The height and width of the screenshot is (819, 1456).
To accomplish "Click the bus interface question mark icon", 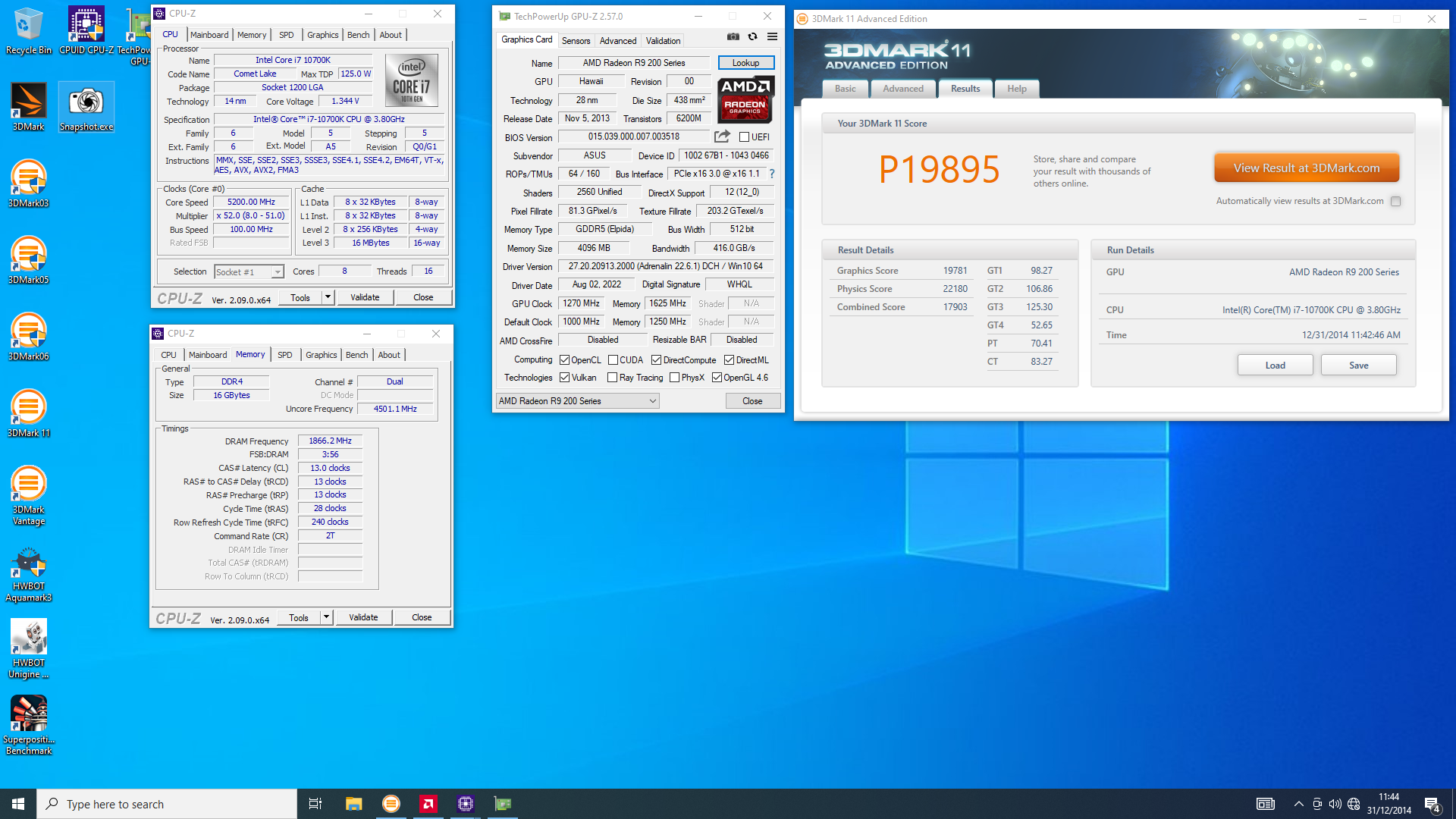I will [772, 174].
